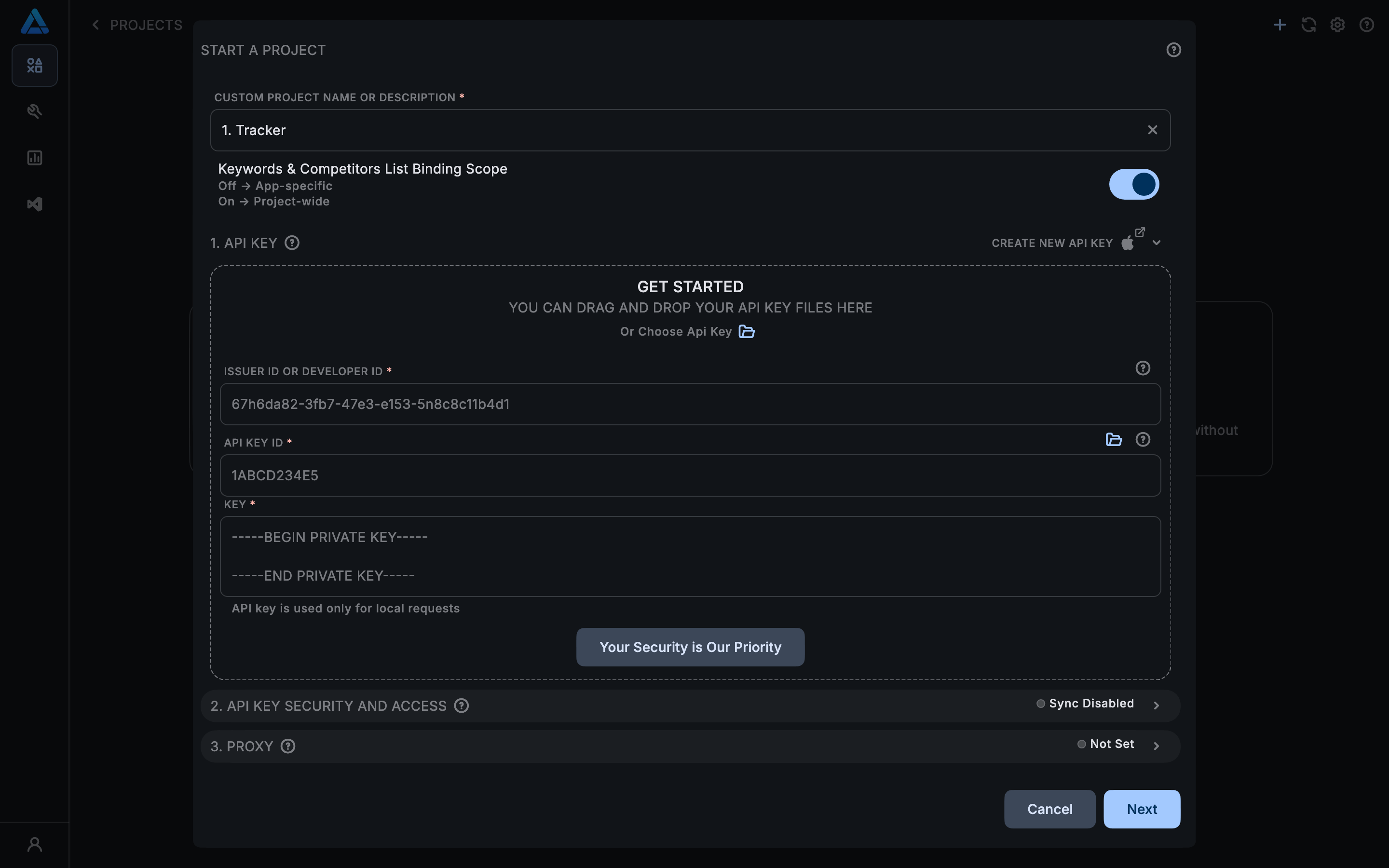Image resolution: width=1389 pixels, height=868 pixels.
Task: Toggle Keywords & Competitors List Binding Scope switch
Action: (x=1133, y=184)
